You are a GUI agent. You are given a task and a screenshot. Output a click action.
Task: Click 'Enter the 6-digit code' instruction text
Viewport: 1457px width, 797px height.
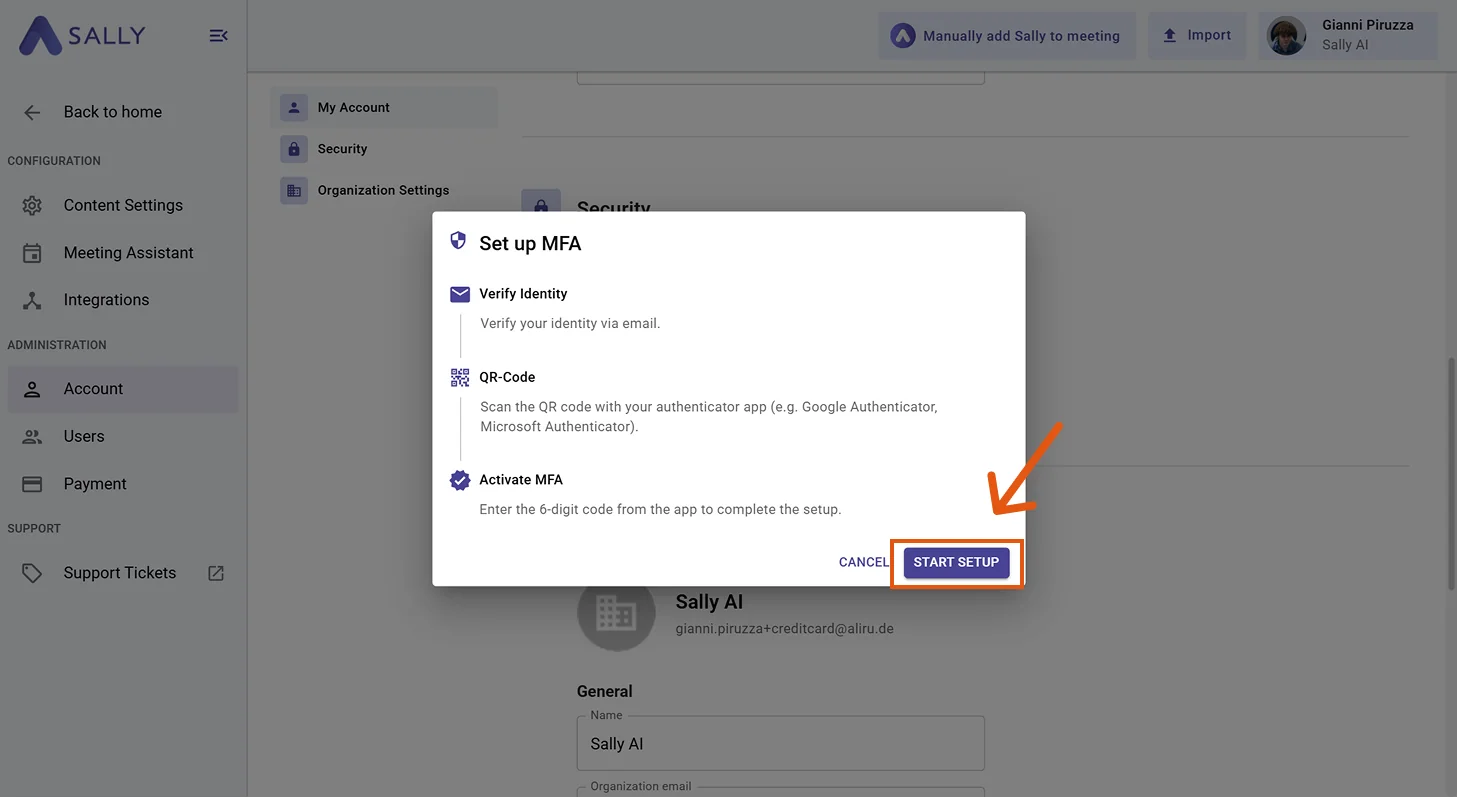coord(661,509)
